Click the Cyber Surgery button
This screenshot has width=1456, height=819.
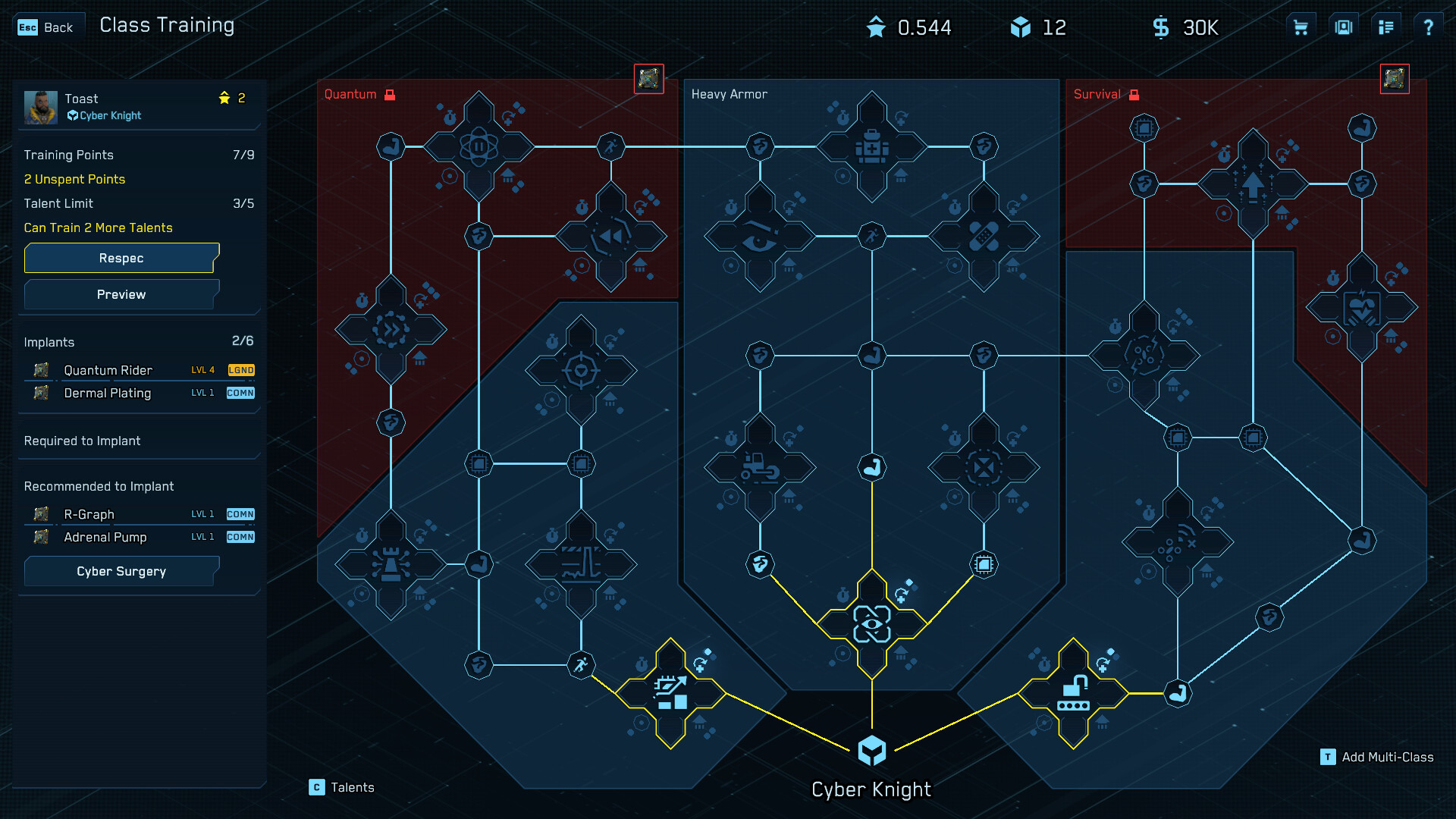tap(120, 571)
